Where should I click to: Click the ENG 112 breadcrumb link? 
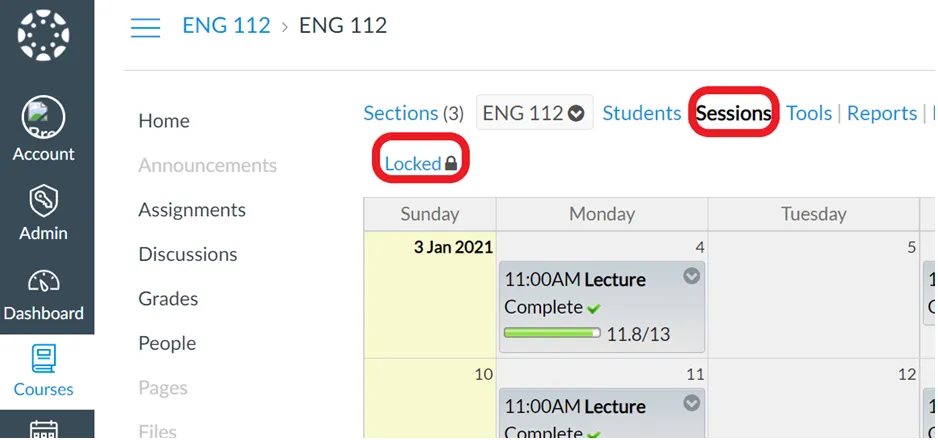click(x=226, y=26)
